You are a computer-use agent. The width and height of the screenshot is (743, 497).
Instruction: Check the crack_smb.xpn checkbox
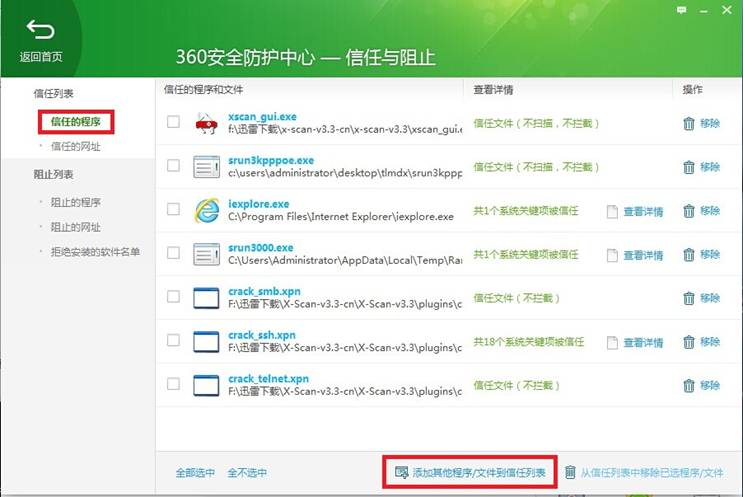(x=173, y=297)
